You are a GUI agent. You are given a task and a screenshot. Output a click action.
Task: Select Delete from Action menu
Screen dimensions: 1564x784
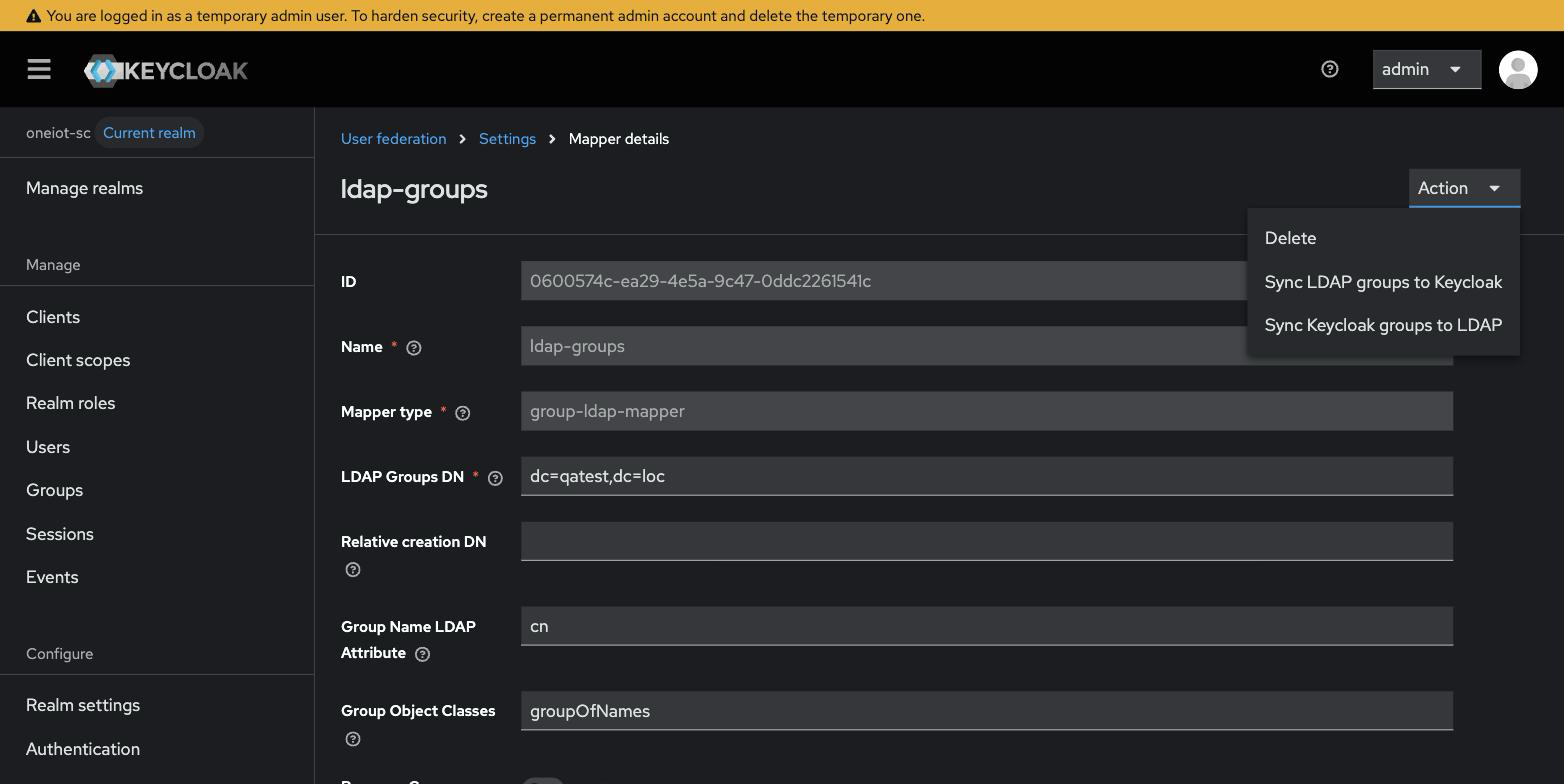click(1383, 238)
